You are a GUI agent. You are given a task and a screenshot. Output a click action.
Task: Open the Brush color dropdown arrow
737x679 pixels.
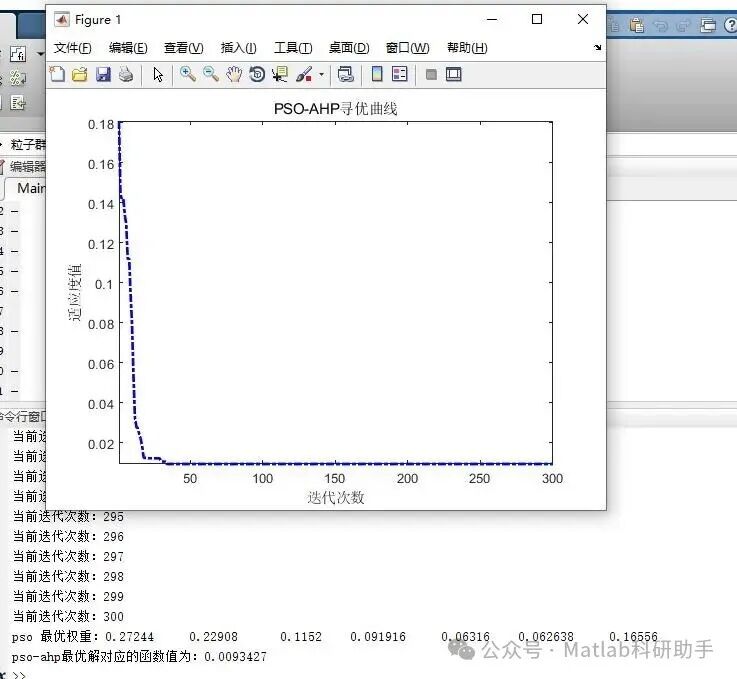[321, 74]
